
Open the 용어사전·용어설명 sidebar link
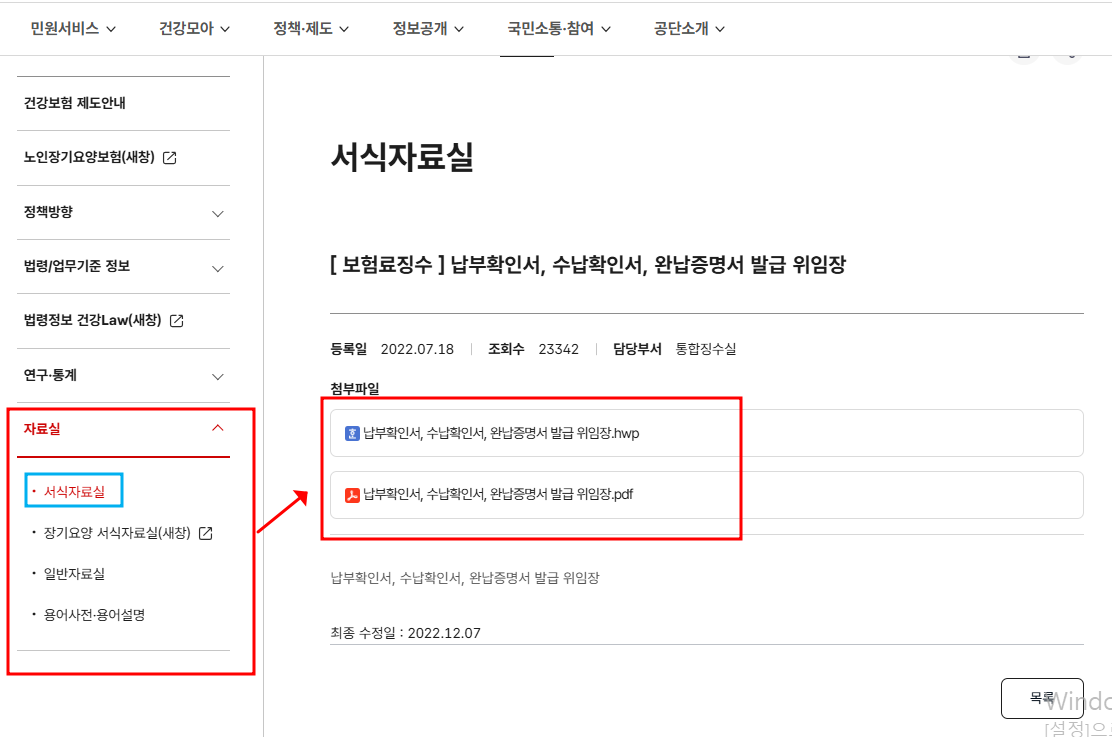[95, 614]
